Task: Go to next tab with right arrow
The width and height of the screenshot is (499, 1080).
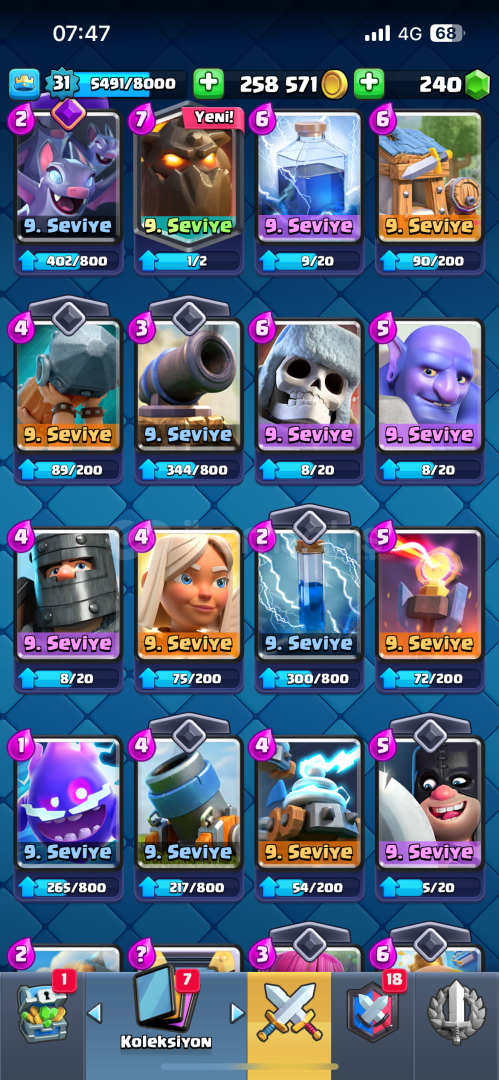Action: pyautogui.click(x=237, y=1012)
